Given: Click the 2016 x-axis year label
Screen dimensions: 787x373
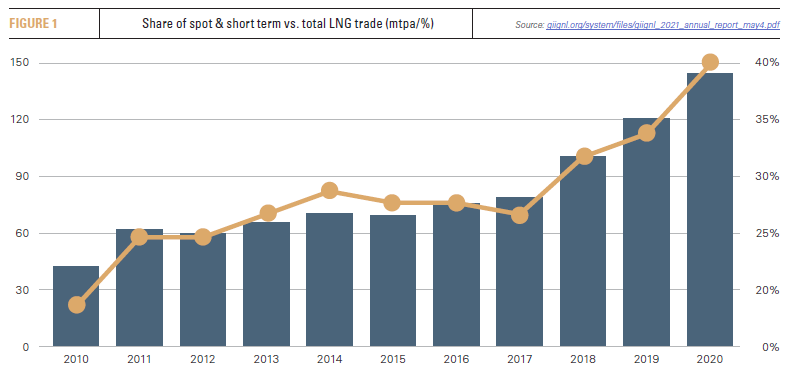Looking at the screenshot, I should [456, 360].
